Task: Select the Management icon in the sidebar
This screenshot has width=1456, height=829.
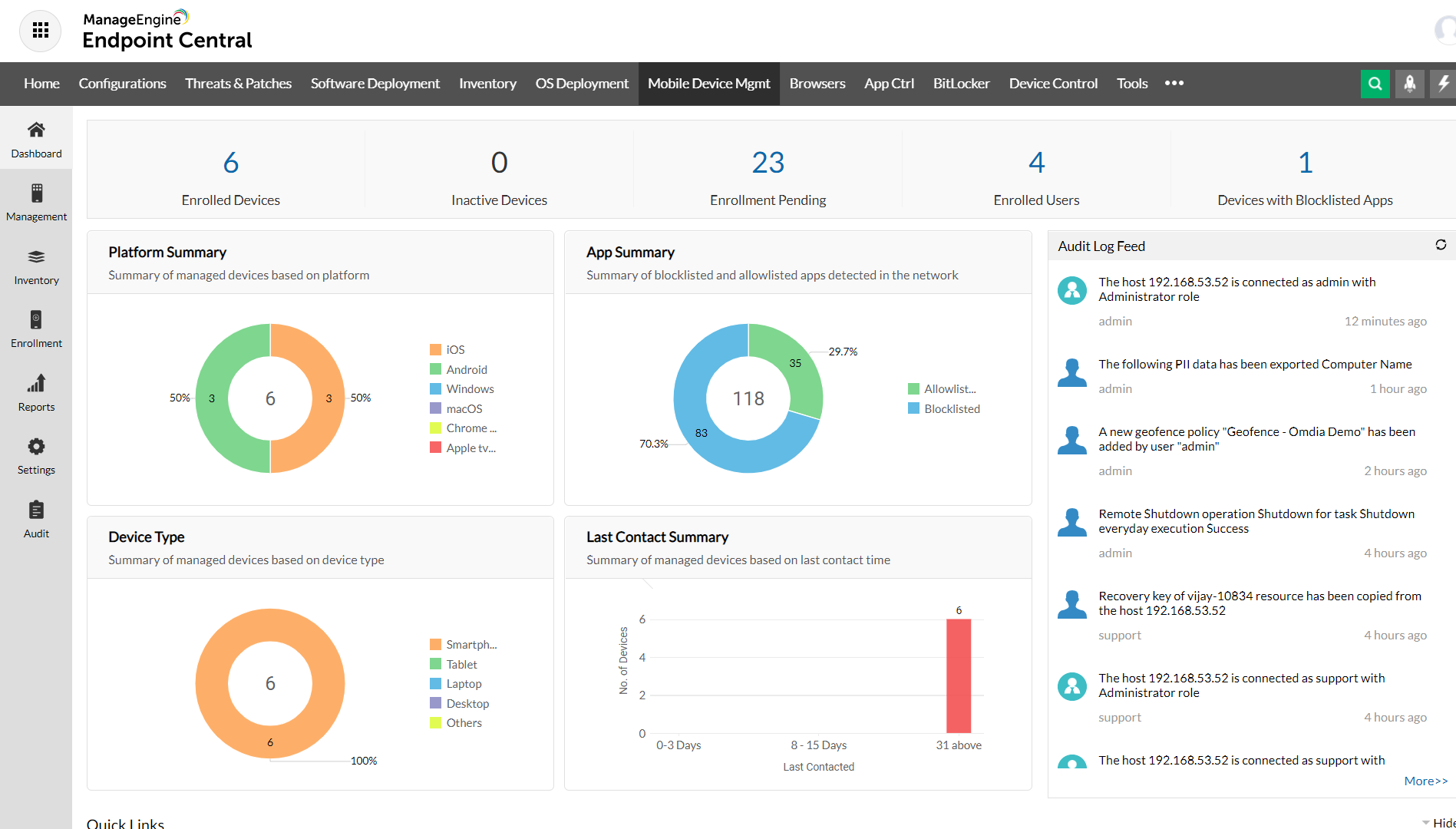Action: click(x=36, y=202)
